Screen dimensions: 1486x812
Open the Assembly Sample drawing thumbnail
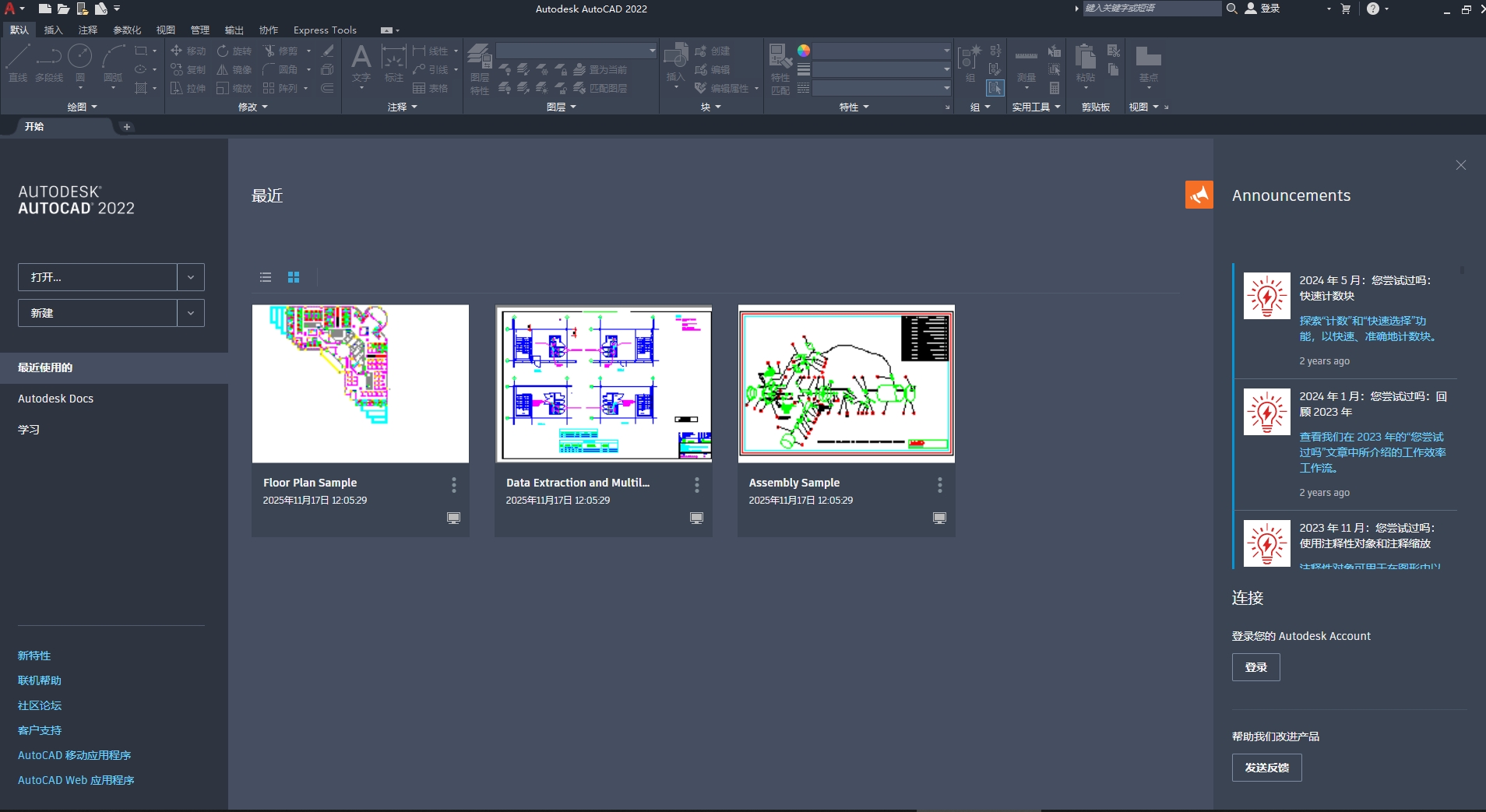[x=846, y=384]
